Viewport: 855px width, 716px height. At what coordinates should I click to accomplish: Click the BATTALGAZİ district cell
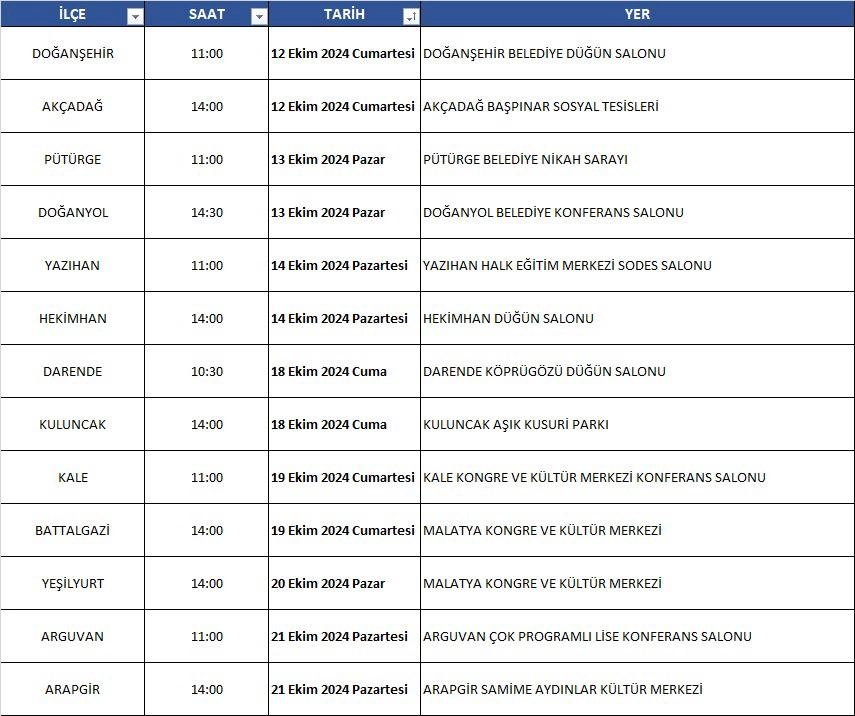click(x=73, y=530)
